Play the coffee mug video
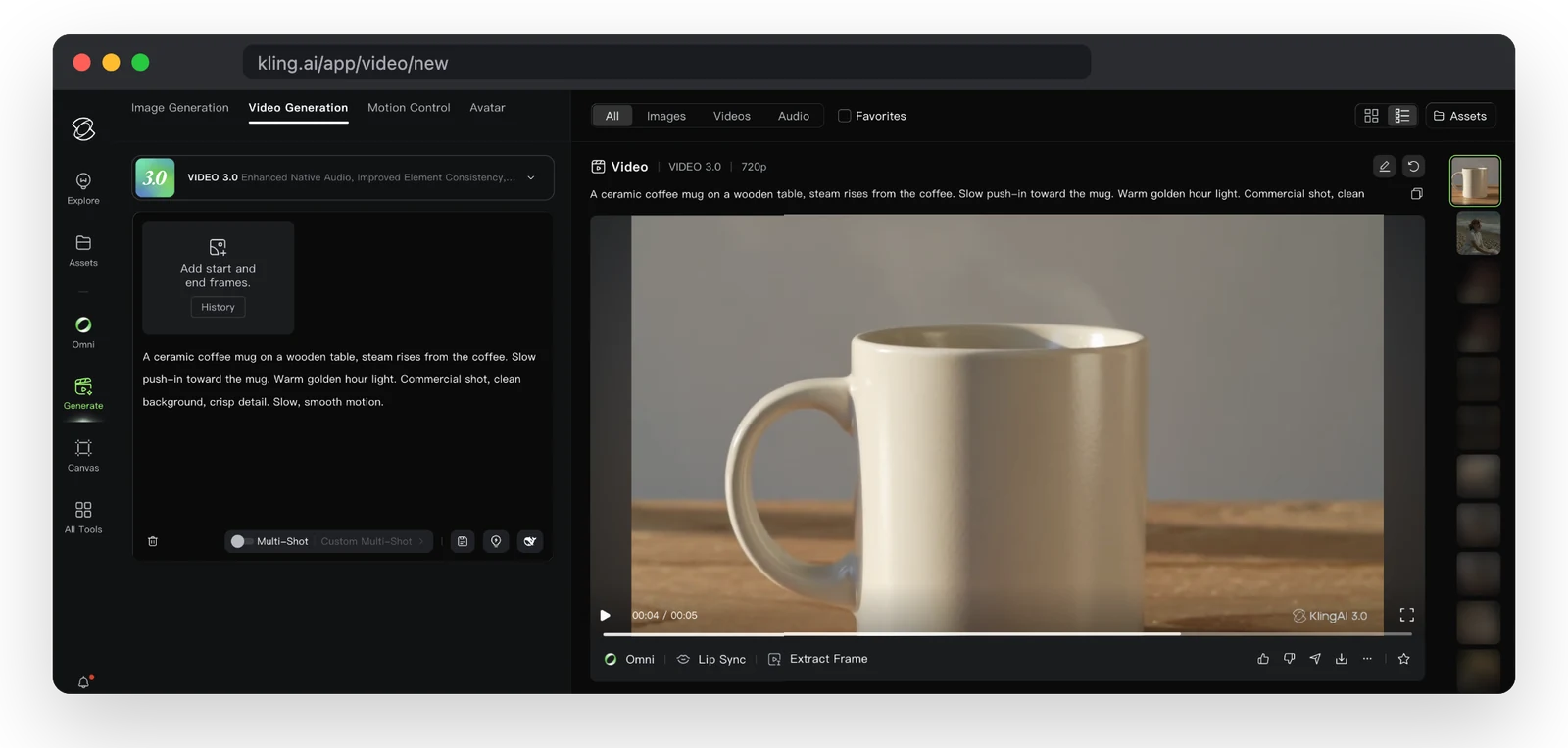 pos(606,615)
